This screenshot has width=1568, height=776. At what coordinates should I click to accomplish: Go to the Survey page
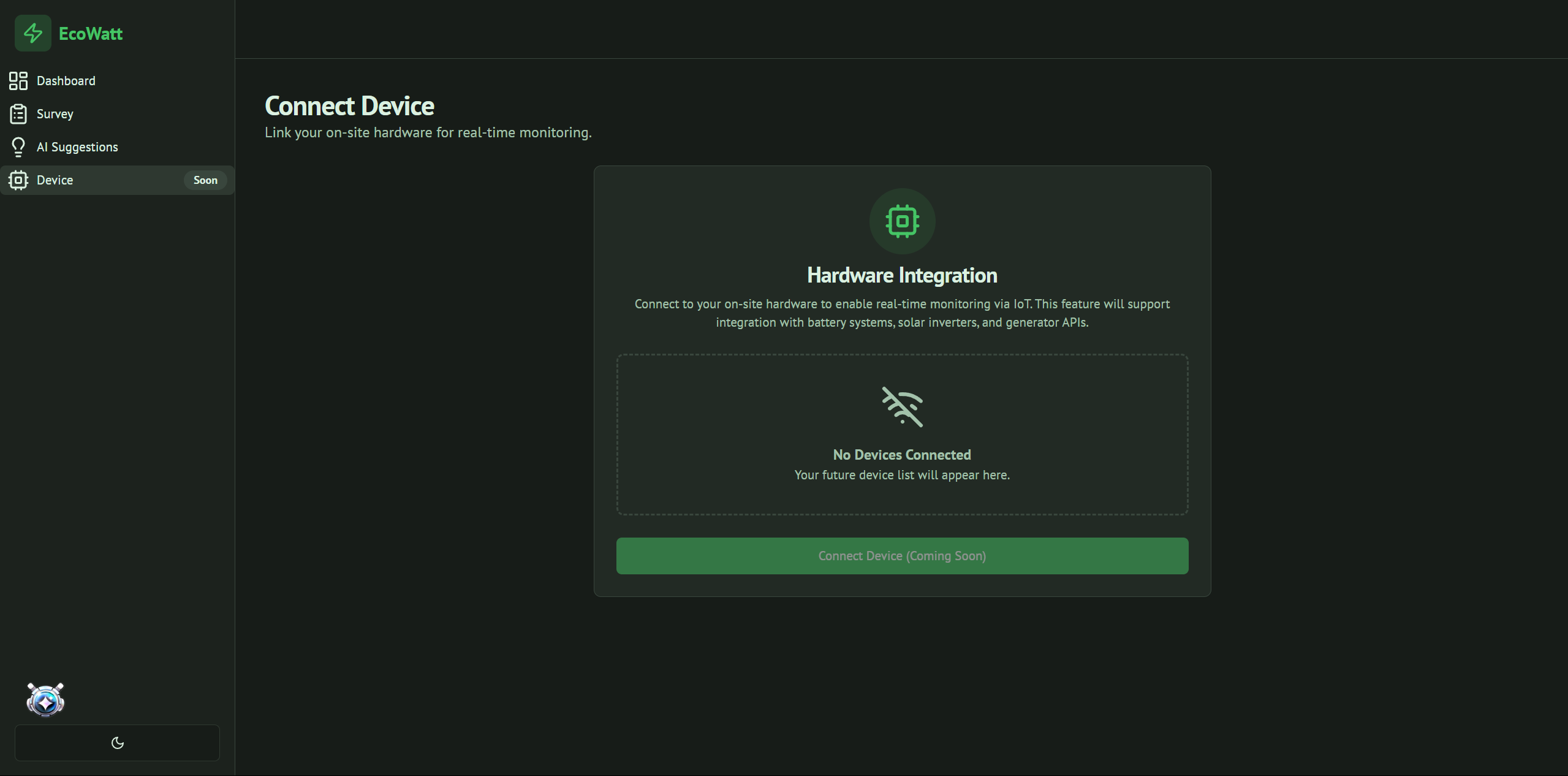[x=55, y=114]
